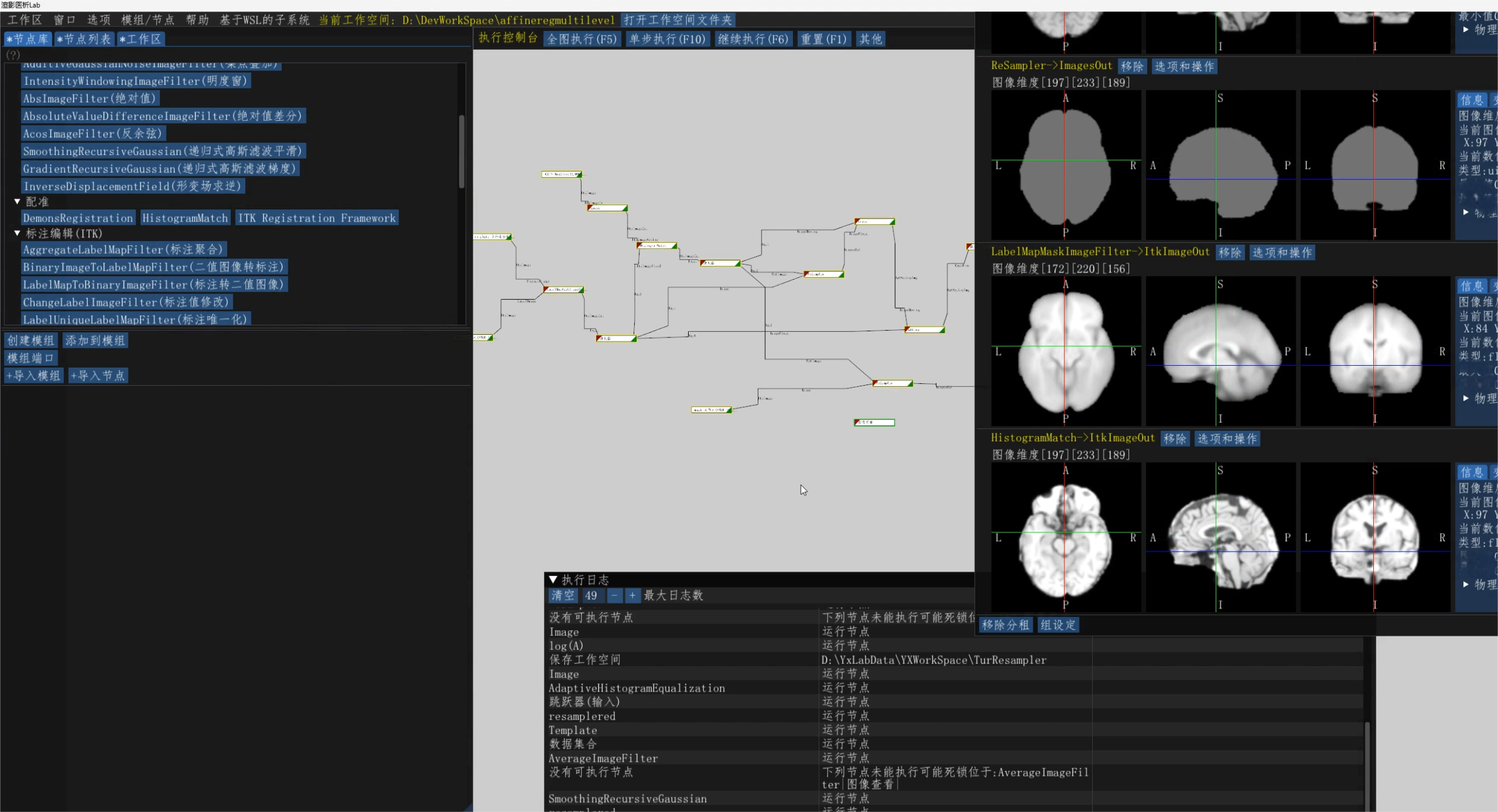
Task: Select 信息 tab in HistogramMatch panel
Action: pyautogui.click(x=1472, y=472)
